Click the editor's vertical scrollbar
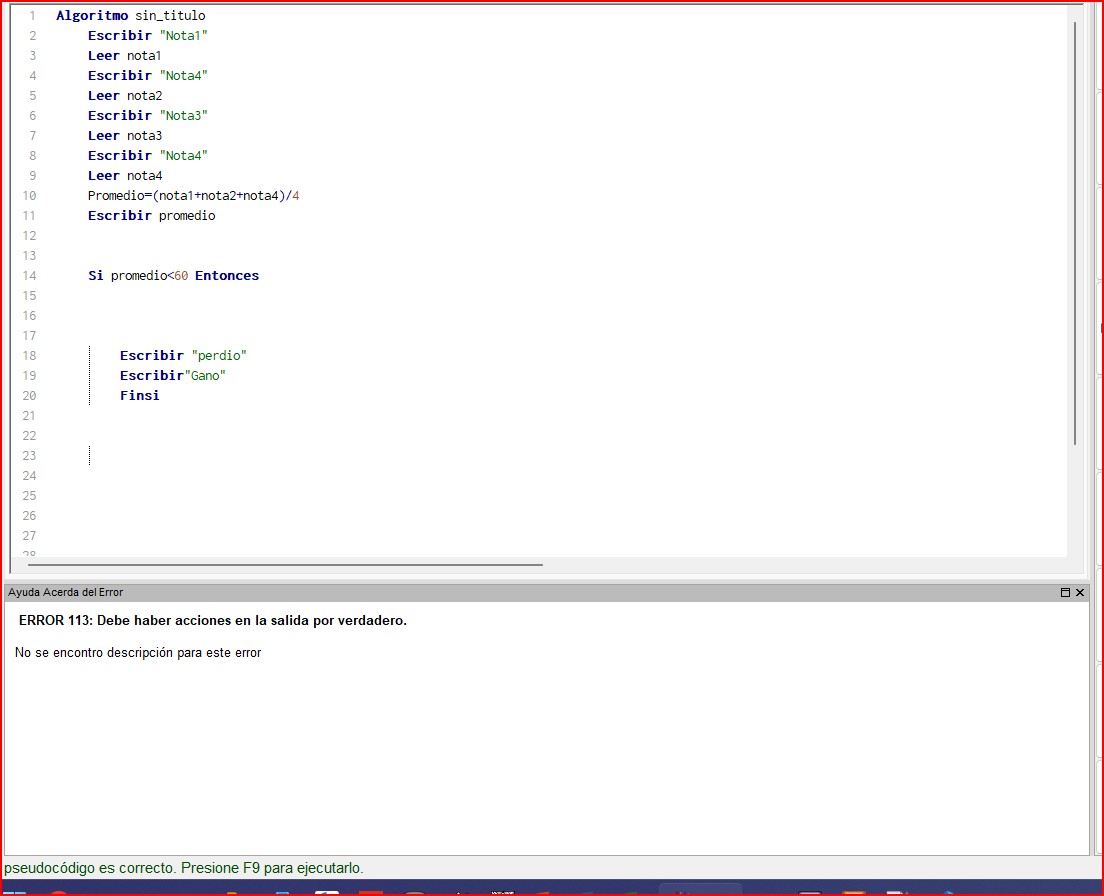The width and height of the screenshot is (1104, 896). click(x=1075, y=230)
